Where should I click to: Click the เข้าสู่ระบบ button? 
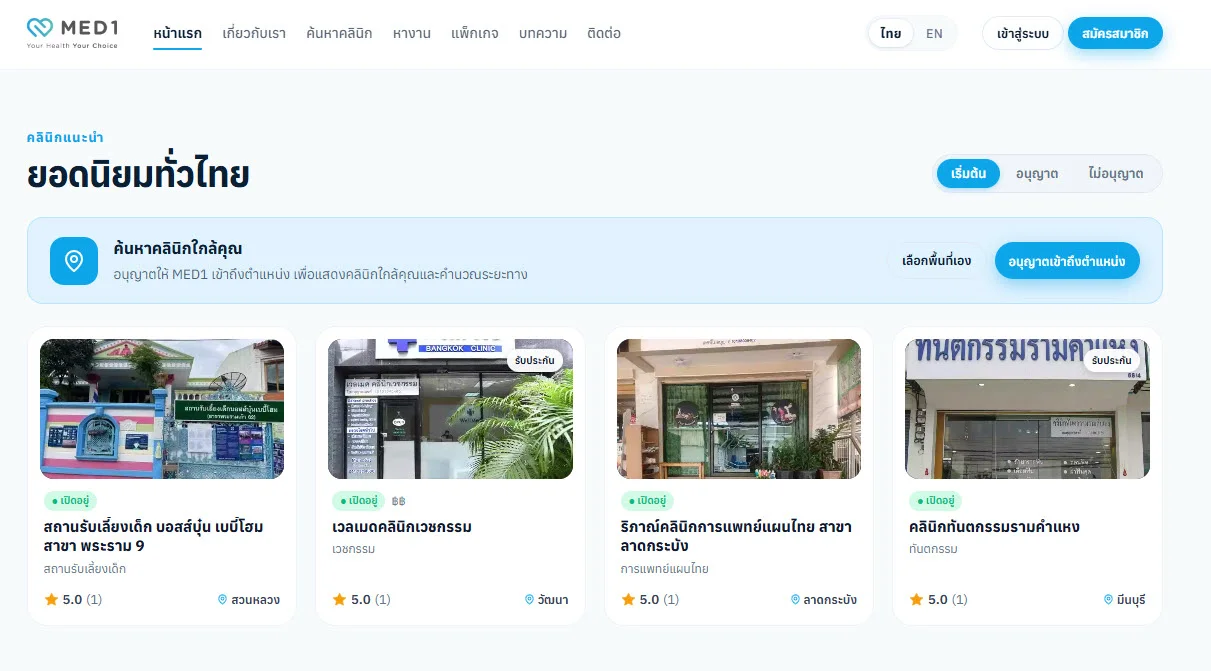1022,33
